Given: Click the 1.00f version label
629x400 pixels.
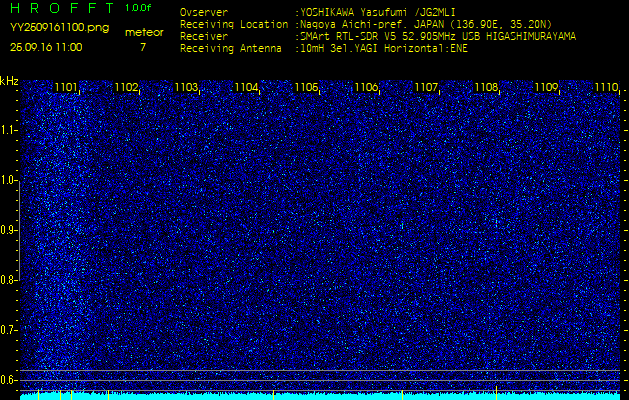Looking at the screenshot, I should (x=139, y=8).
